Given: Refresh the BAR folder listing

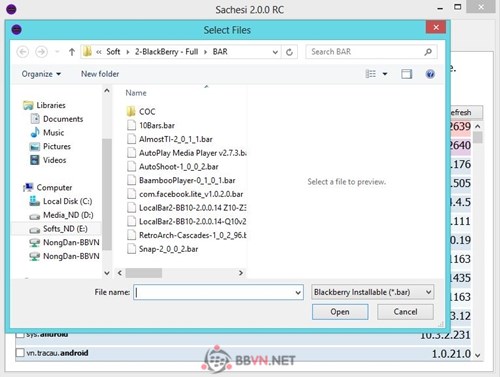Looking at the screenshot, I should pyautogui.click(x=289, y=52).
